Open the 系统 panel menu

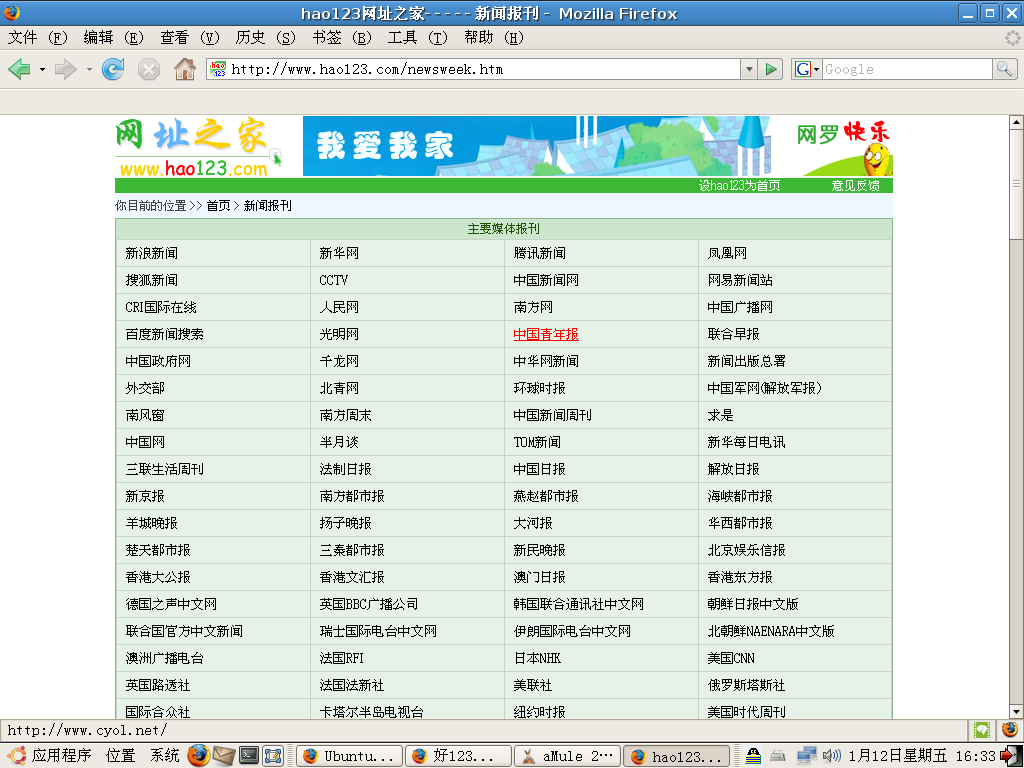tap(165, 756)
